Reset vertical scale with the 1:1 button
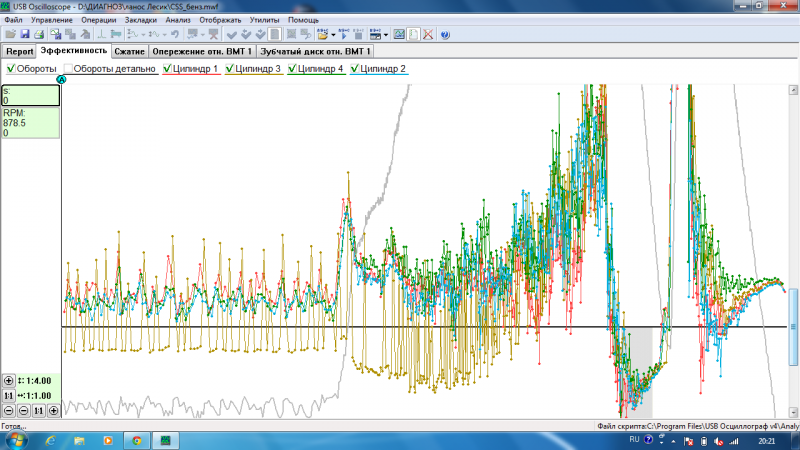 coord(9,396)
